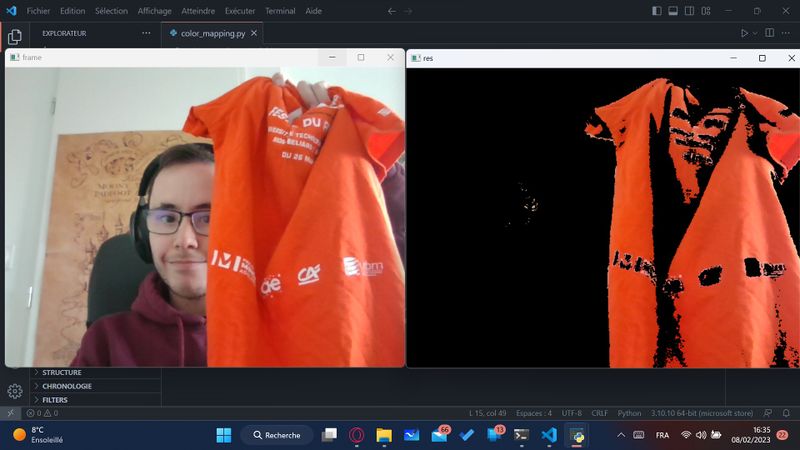
Task: Open the Opera browser from taskbar
Action: [356, 435]
